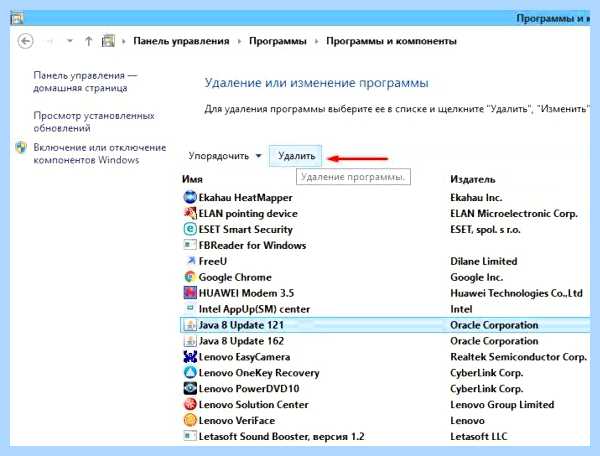Select FBReader for Windows in list
The image size is (600, 456).
tap(252, 245)
